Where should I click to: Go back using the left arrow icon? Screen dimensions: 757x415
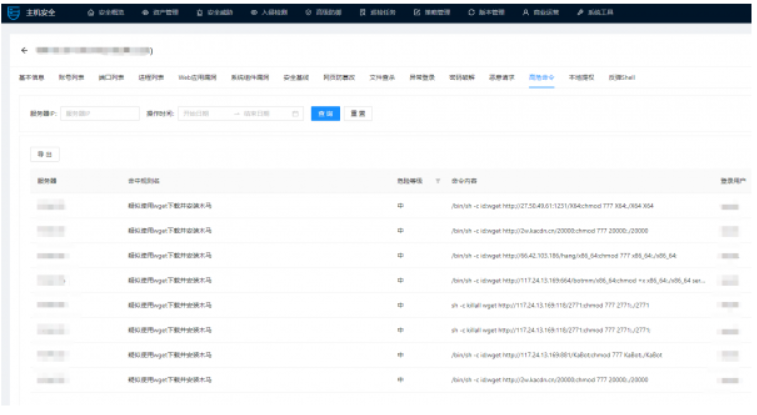pos(24,50)
